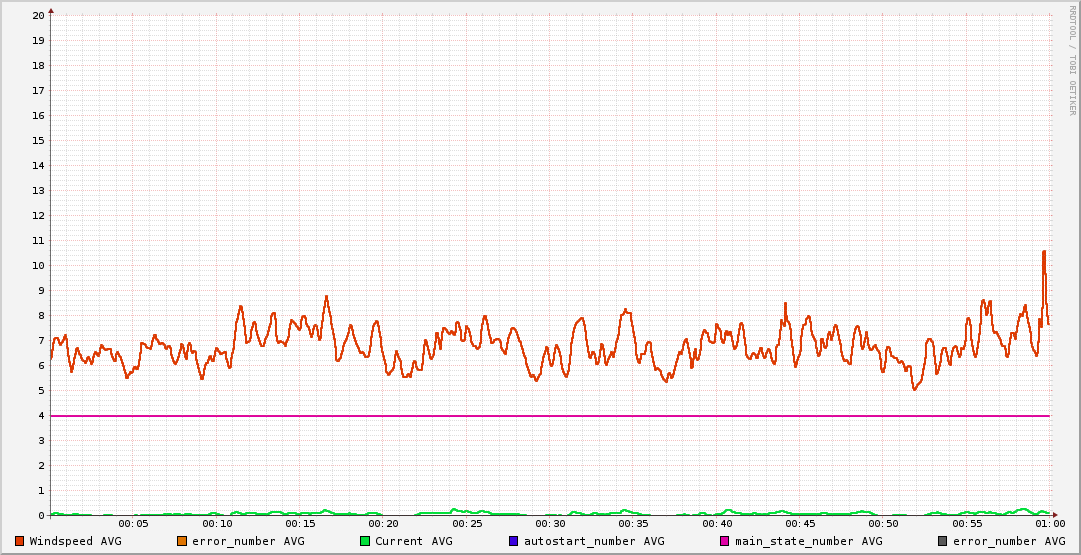
Task: Click the 00:05 time axis label
Action: point(134,523)
